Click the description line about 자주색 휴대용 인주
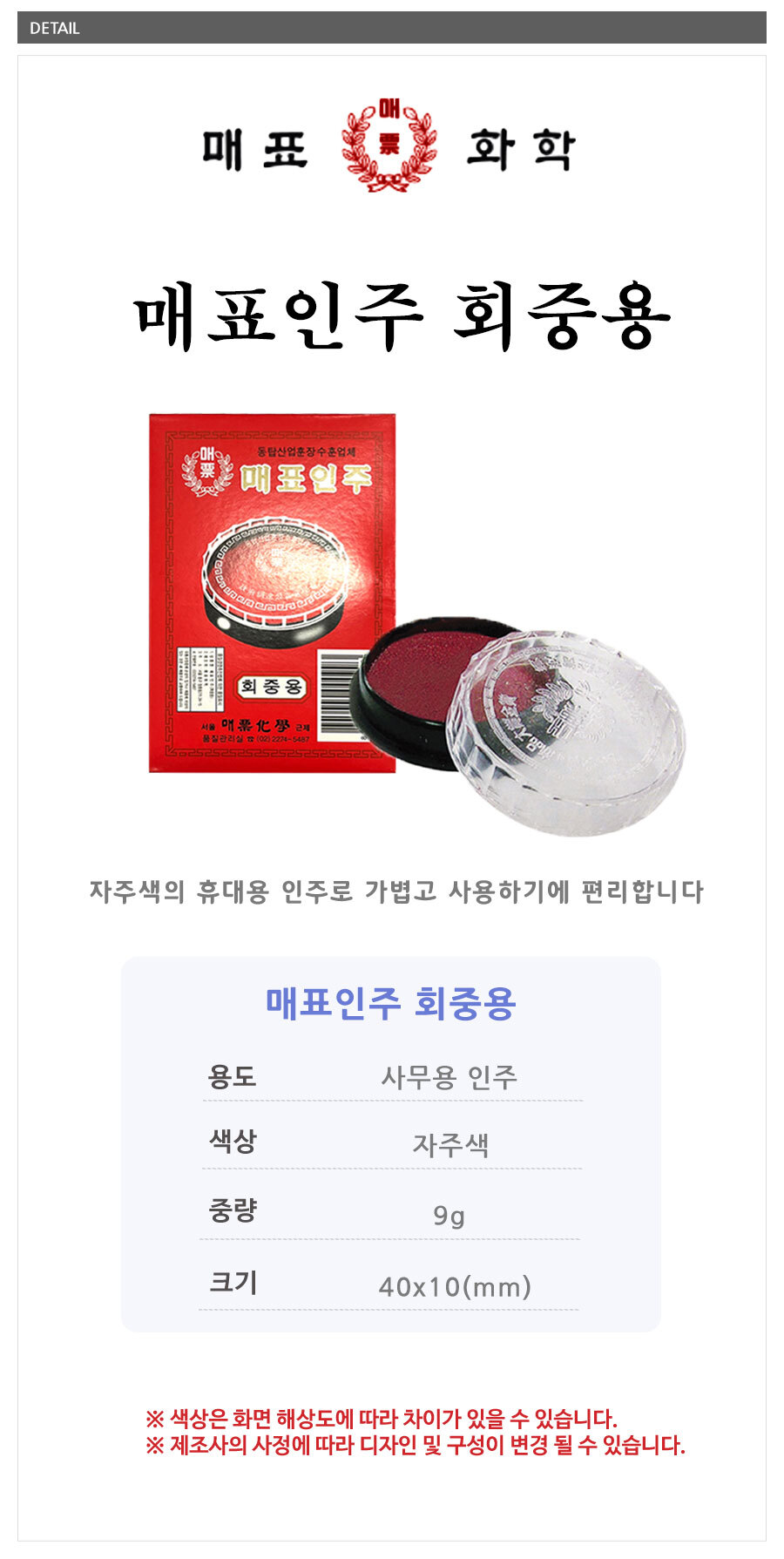Screen dimensions: 784x1559 (x=396, y=891)
